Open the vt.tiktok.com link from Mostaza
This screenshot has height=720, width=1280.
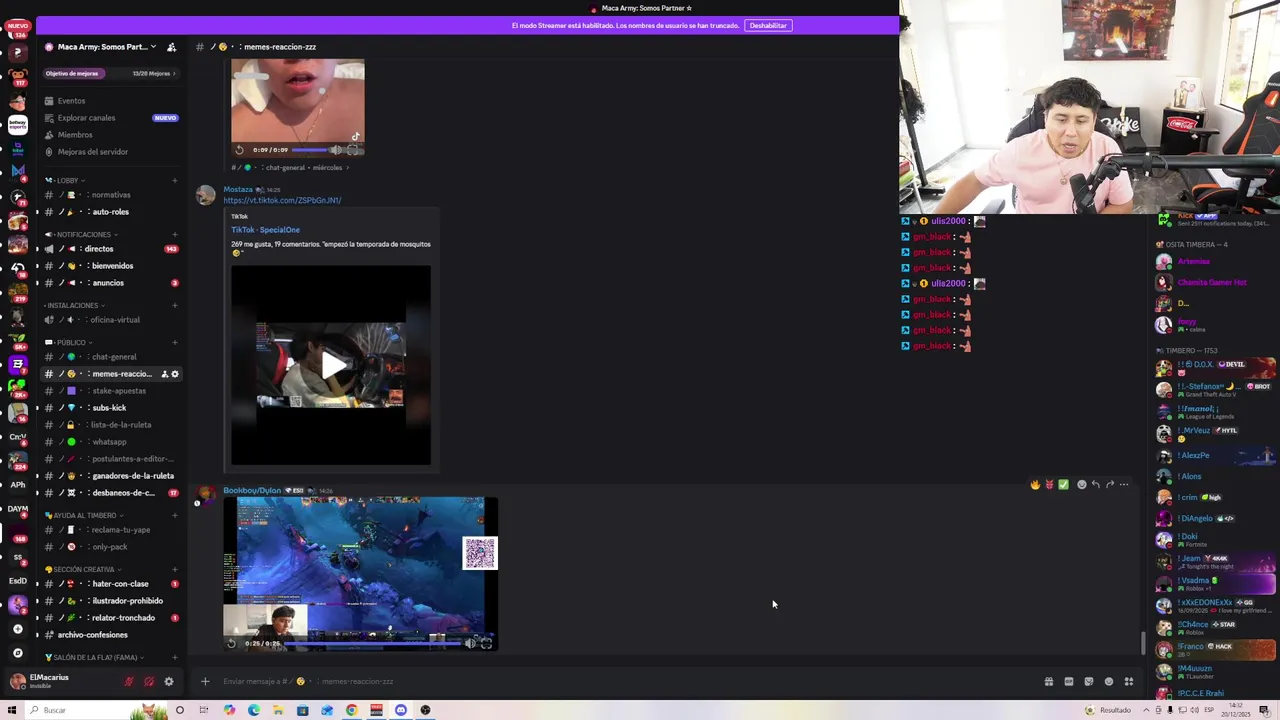tap(282, 200)
